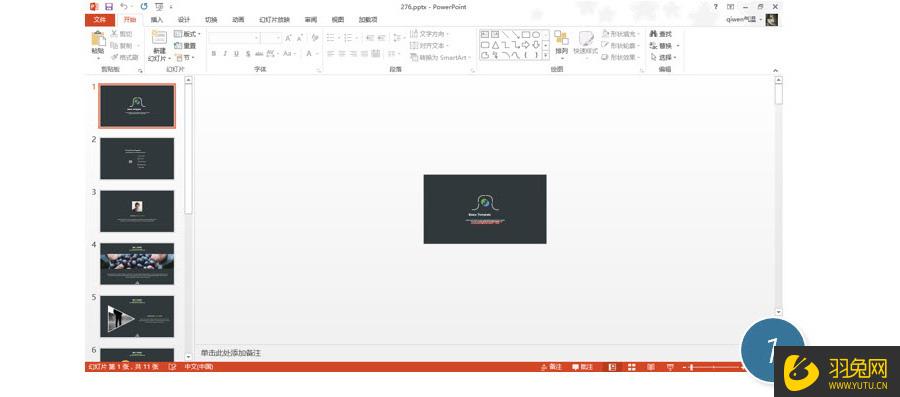
Task: Toggle the Notes (备注) pane in status bar
Action: (552, 367)
